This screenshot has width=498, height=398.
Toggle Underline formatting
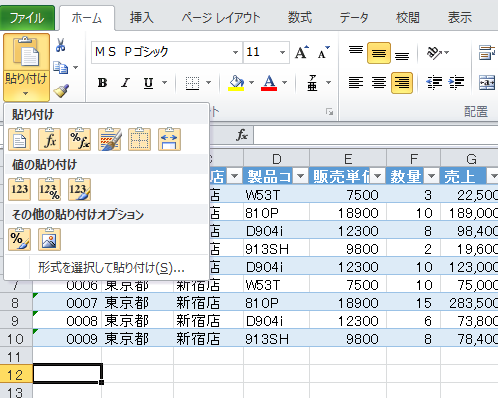(x=148, y=83)
